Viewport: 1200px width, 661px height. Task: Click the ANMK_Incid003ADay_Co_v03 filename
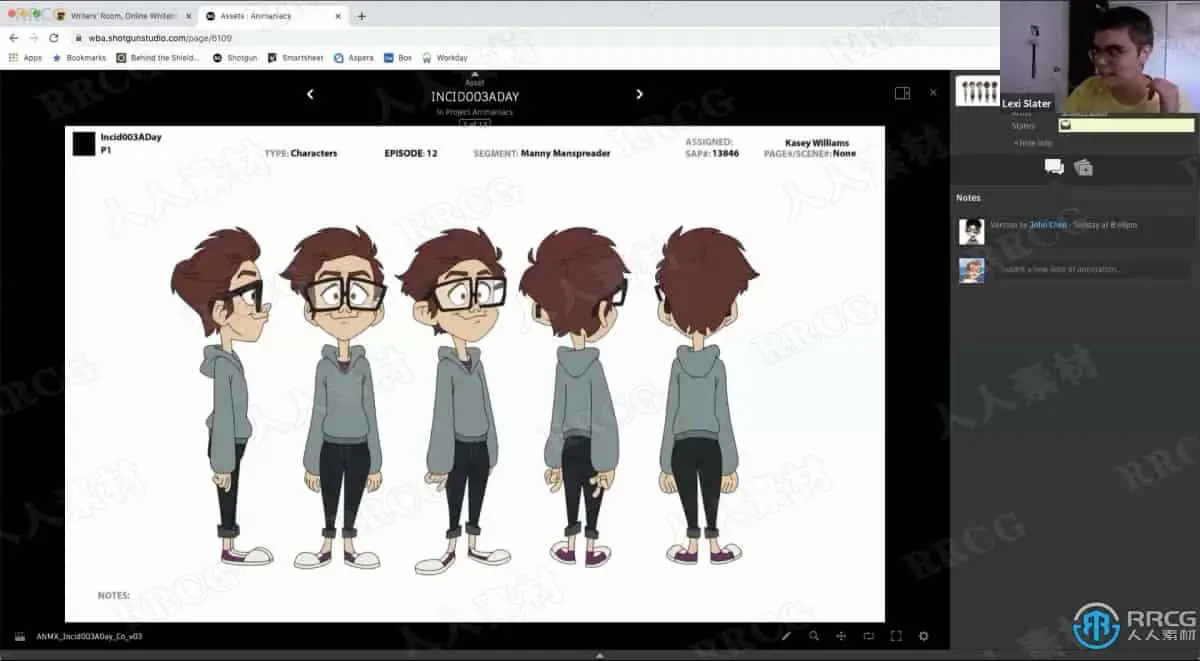(x=90, y=636)
